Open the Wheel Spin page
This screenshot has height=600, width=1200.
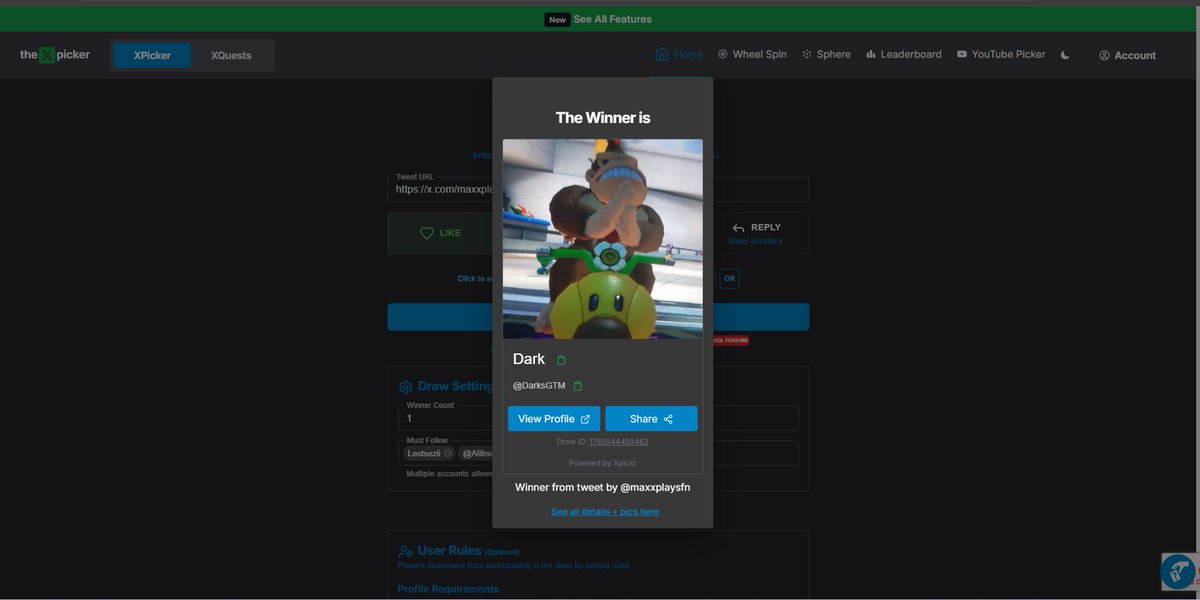(x=752, y=55)
